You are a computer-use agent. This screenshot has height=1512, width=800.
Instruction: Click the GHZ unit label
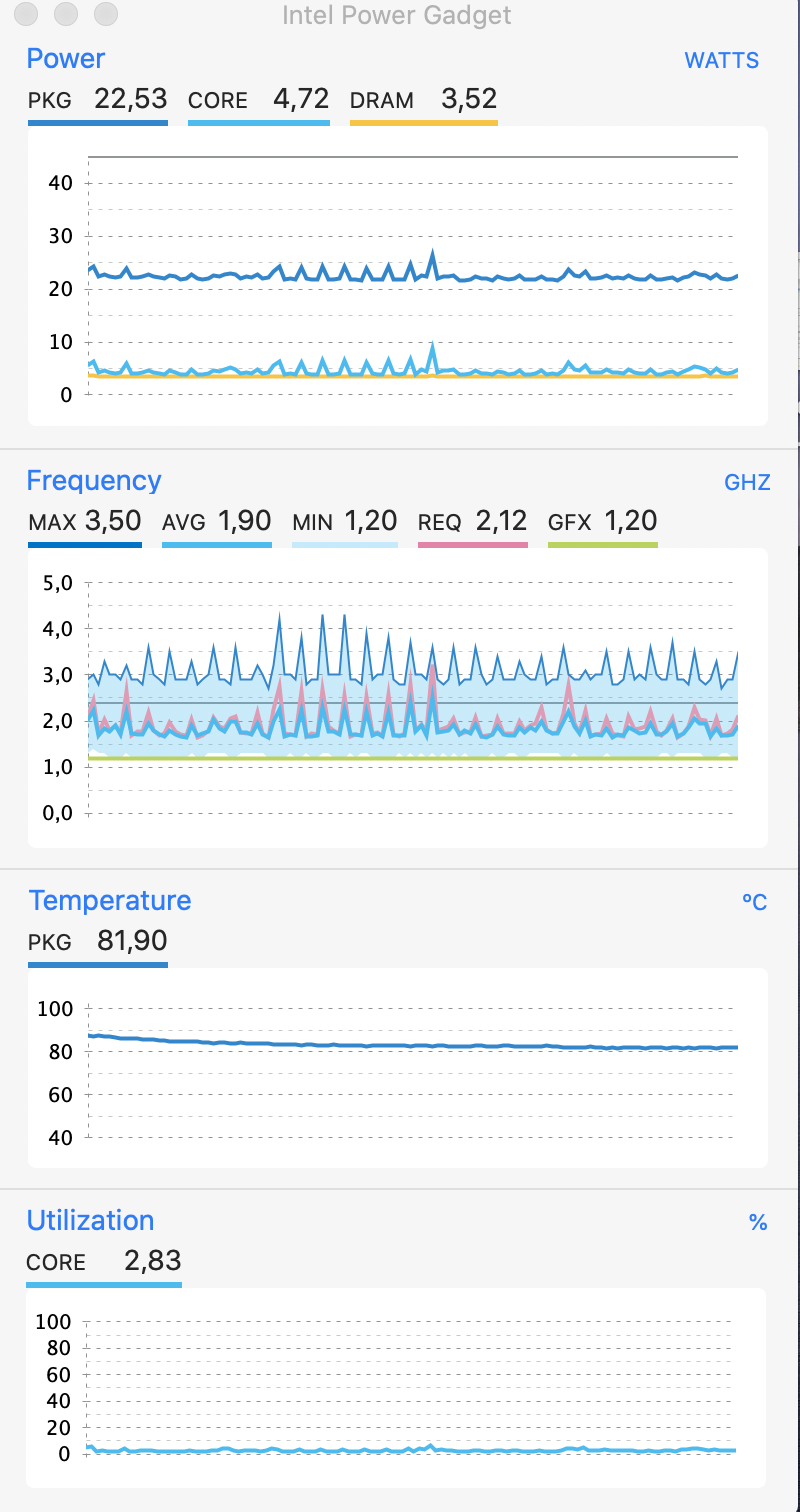click(x=747, y=482)
